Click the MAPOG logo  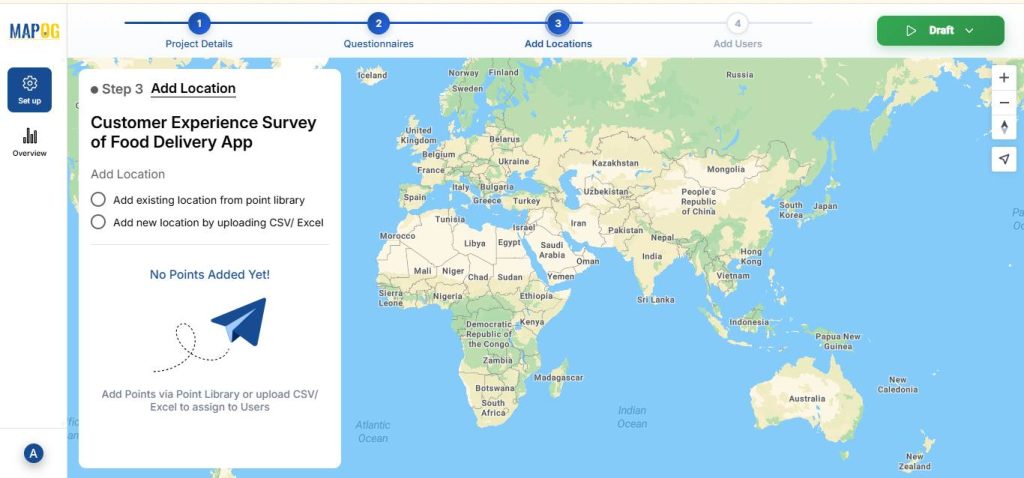click(x=34, y=31)
